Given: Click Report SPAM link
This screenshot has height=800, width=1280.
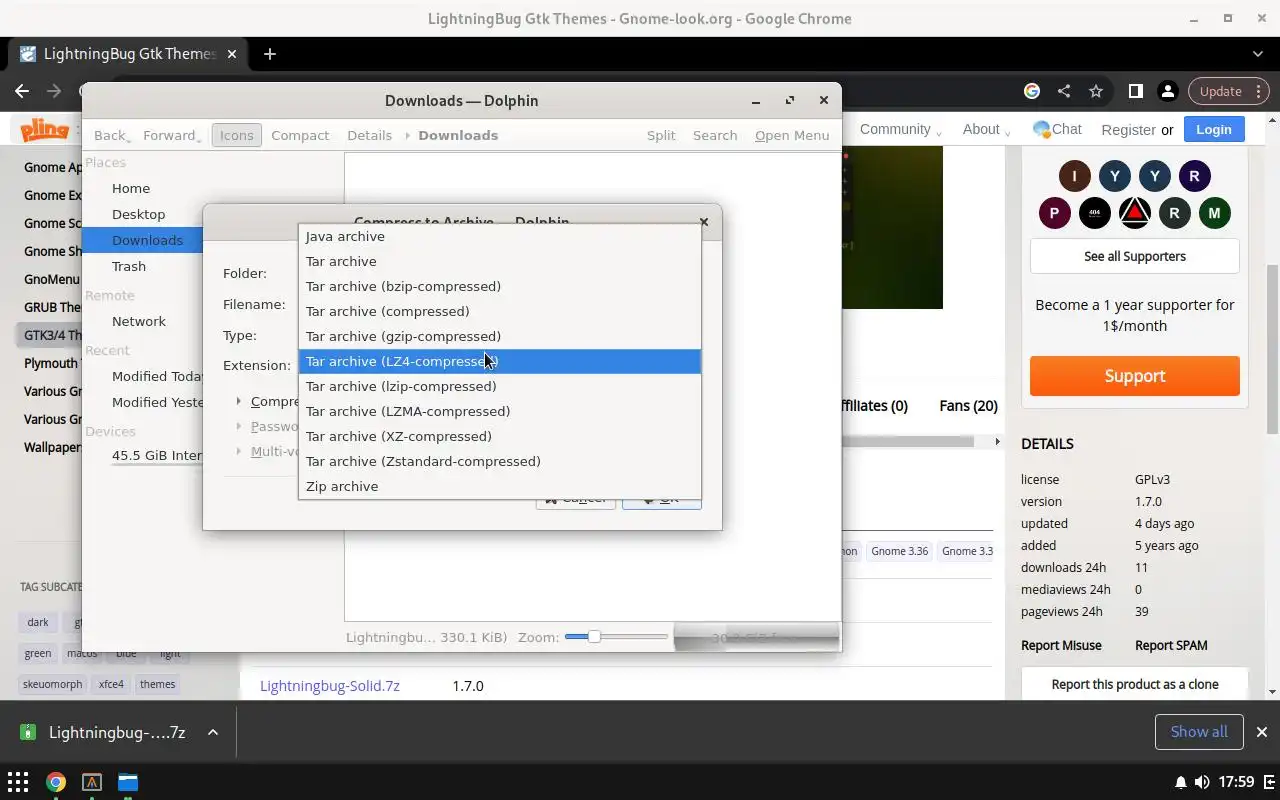Looking at the screenshot, I should pyautogui.click(x=1171, y=645).
